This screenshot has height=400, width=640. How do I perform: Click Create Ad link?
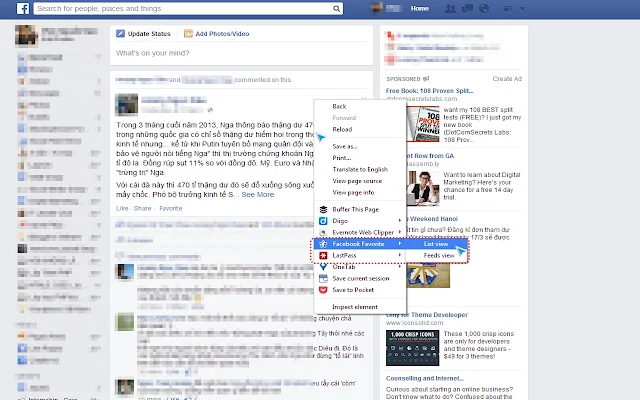pos(507,79)
